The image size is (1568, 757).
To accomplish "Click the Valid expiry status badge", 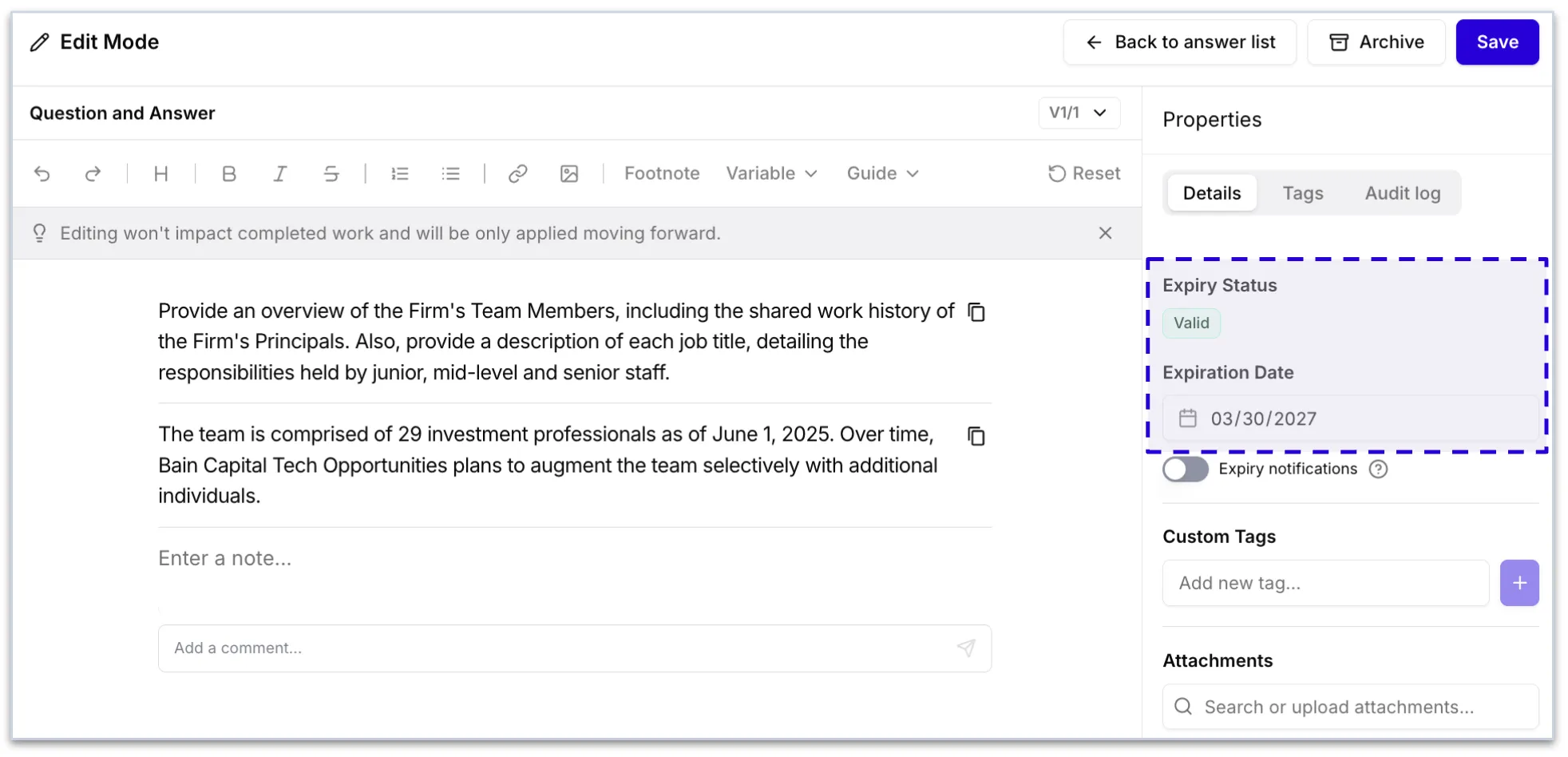I will point(1191,323).
